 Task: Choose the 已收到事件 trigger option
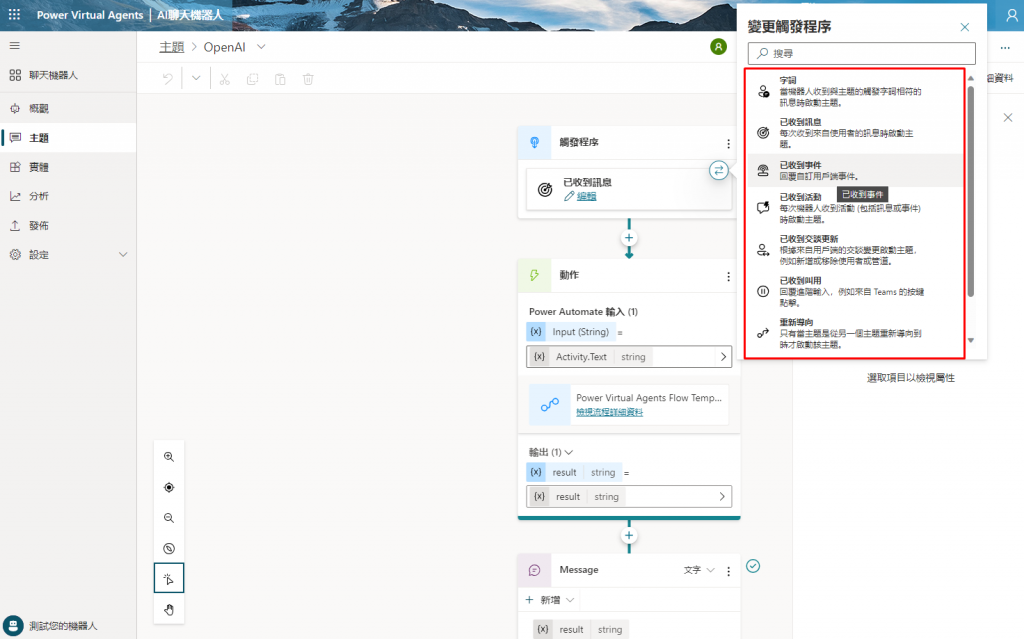(854, 171)
